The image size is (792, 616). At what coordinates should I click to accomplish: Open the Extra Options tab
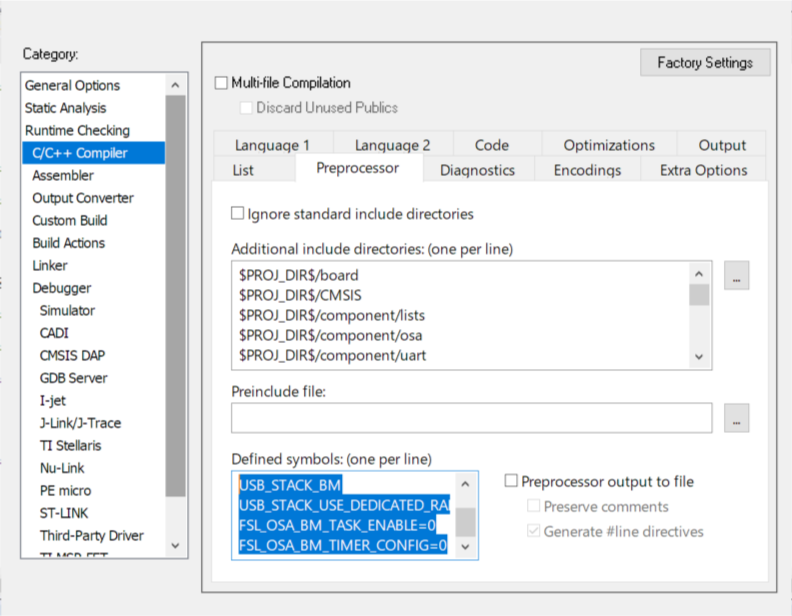point(703,170)
